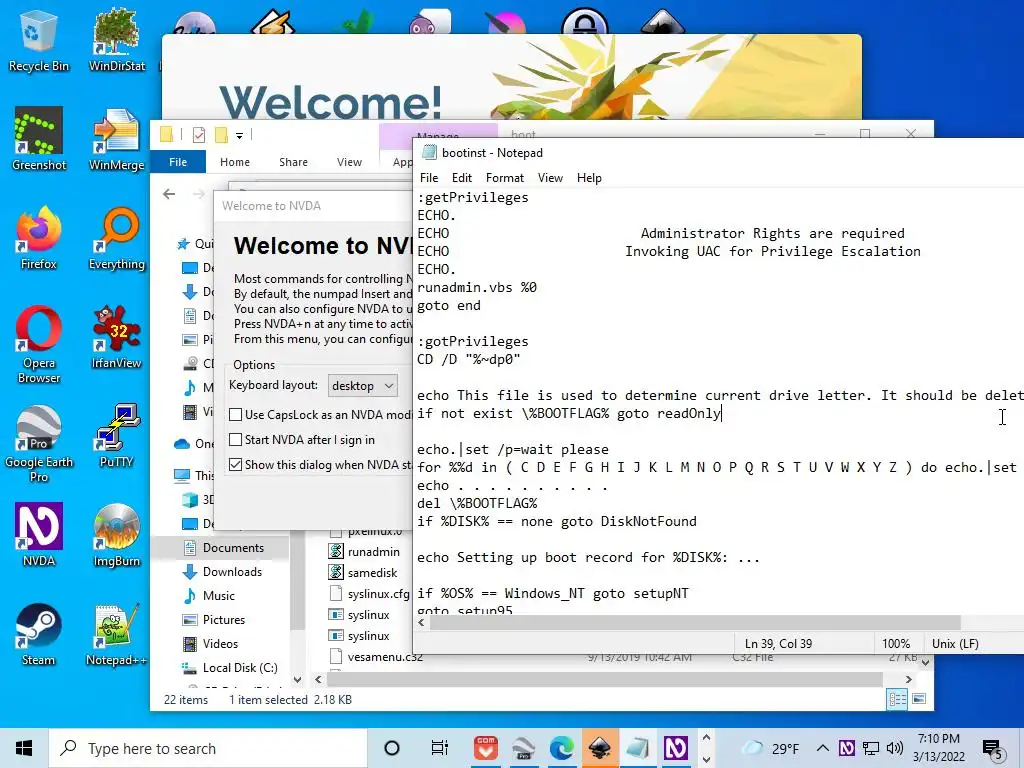The height and width of the screenshot is (768, 1024).
Task: Click the NVDA system tray icon
Action: pyautogui.click(x=846, y=748)
